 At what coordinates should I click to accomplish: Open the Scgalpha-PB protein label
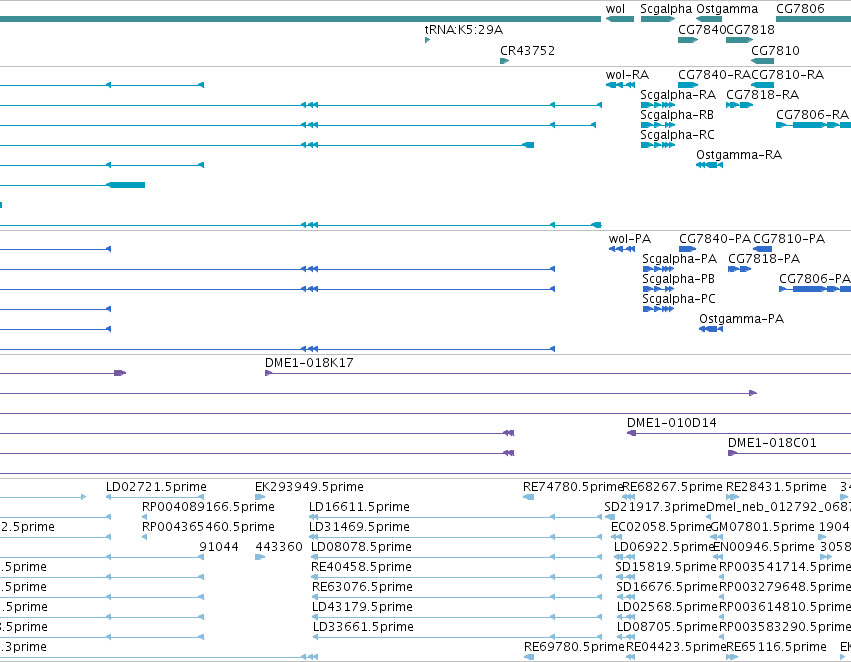coord(678,279)
